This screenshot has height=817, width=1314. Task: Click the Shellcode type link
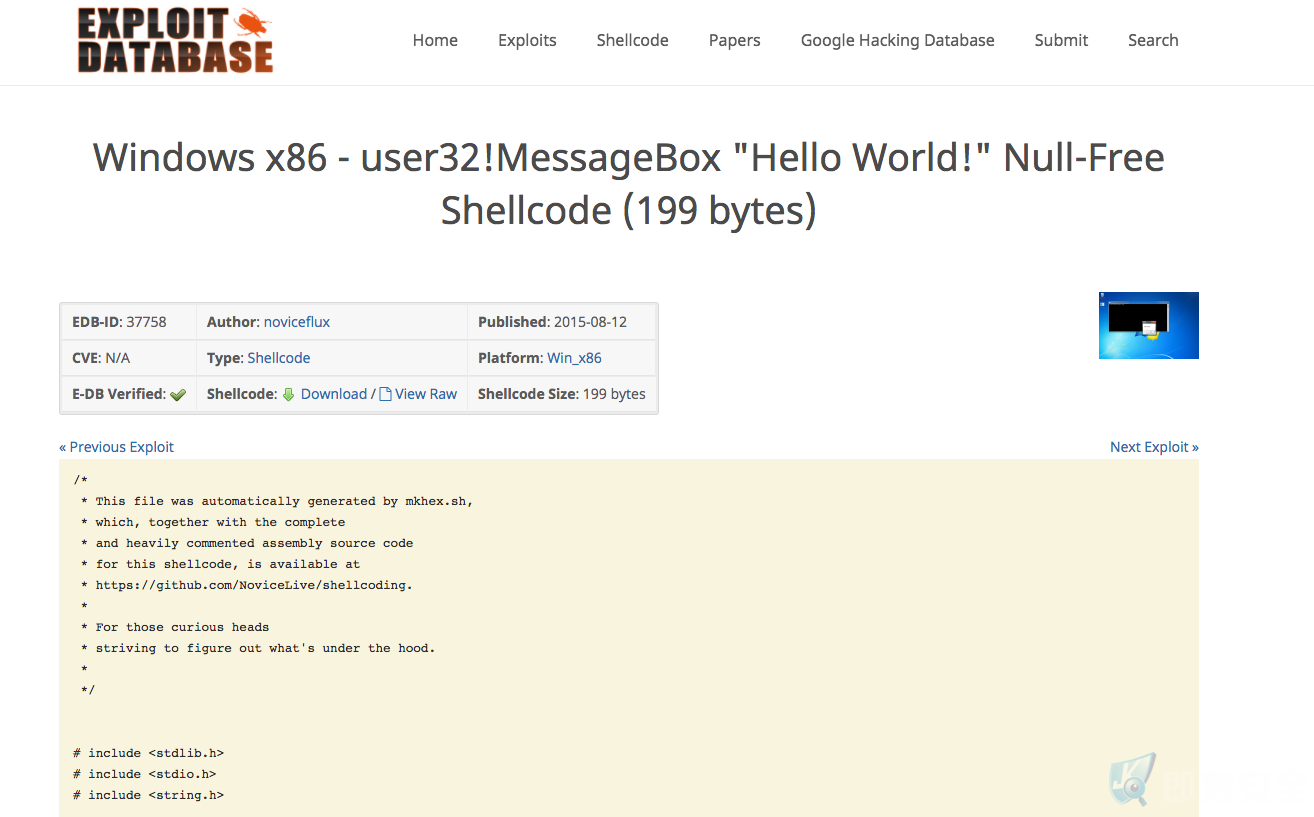279,358
